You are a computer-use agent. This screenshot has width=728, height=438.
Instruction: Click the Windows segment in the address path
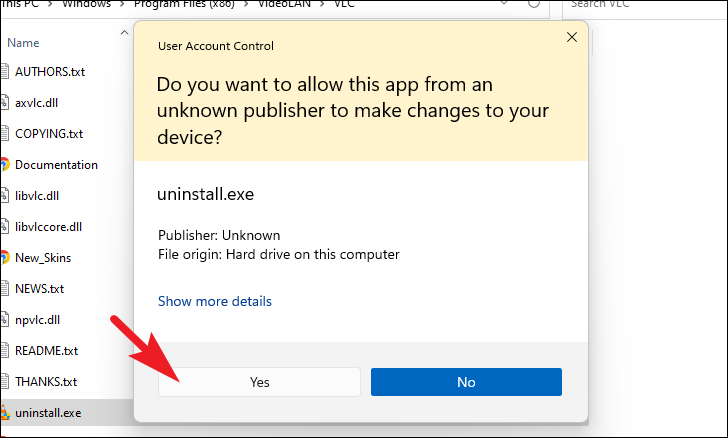coord(87,4)
